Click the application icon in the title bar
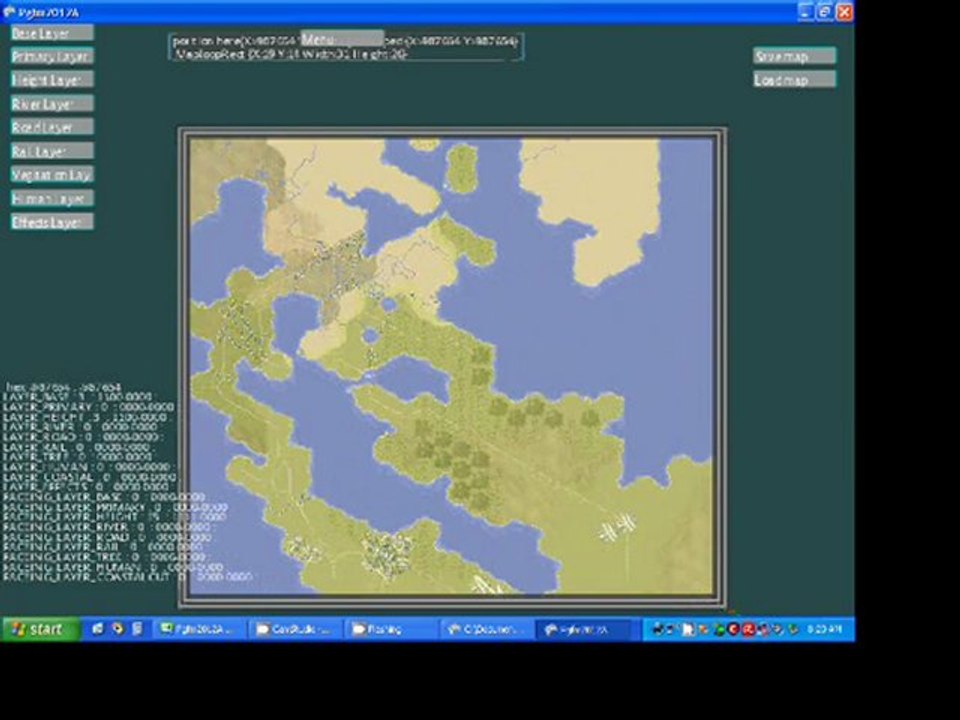Image resolution: width=960 pixels, height=720 pixels. [x=9, y=12]
